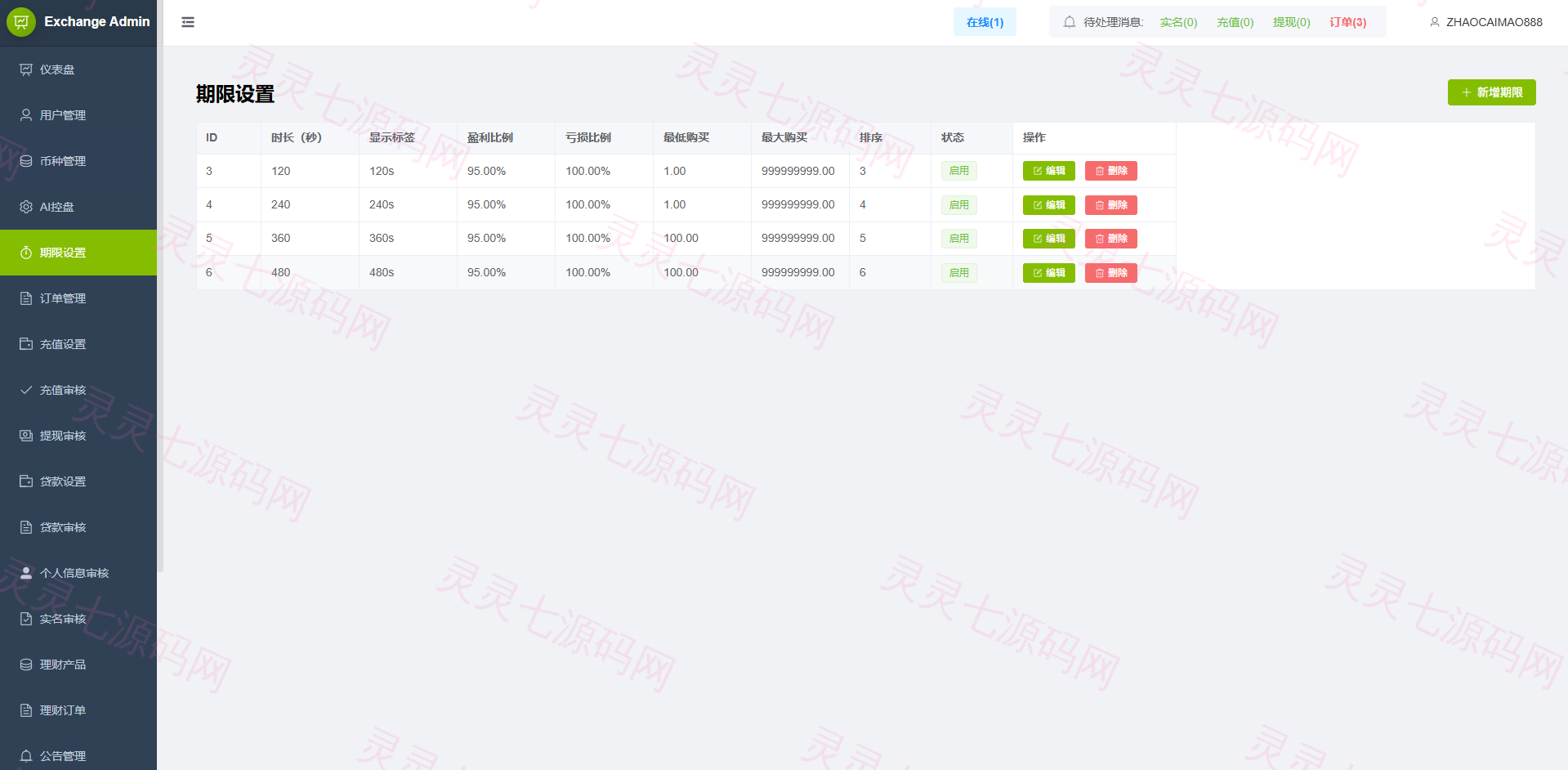The width and height of the screenshot is (1568, 770).
Task: Click the 新增期限 button
Action: 1491,92
